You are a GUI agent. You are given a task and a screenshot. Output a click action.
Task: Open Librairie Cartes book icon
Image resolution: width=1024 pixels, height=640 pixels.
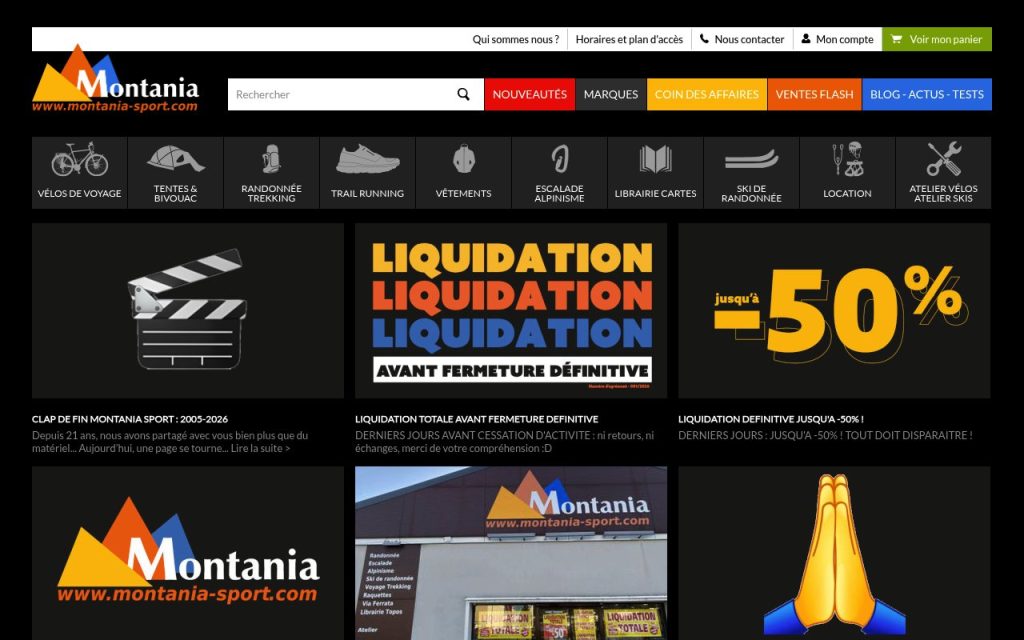point(656,159)
